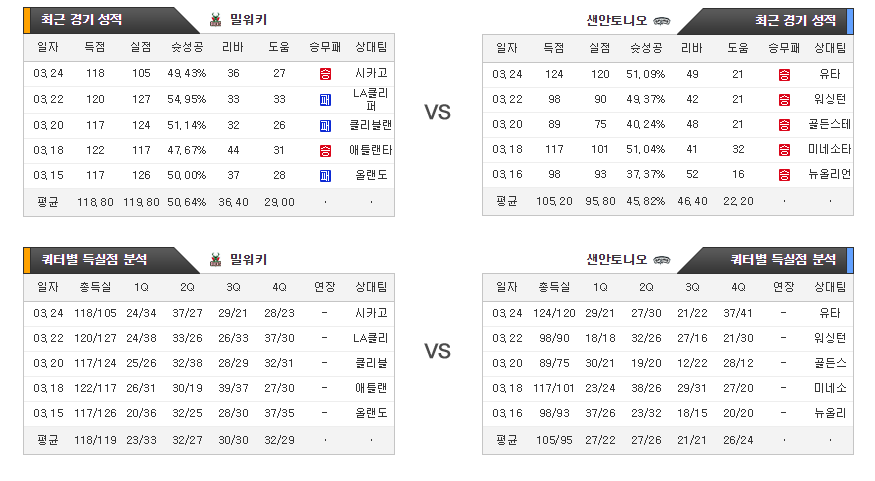Viewport: 875px width, 481px height.
Task: Click the Milwaukee logo in the quarter analysis header
Action: click(x=215, y=259)
